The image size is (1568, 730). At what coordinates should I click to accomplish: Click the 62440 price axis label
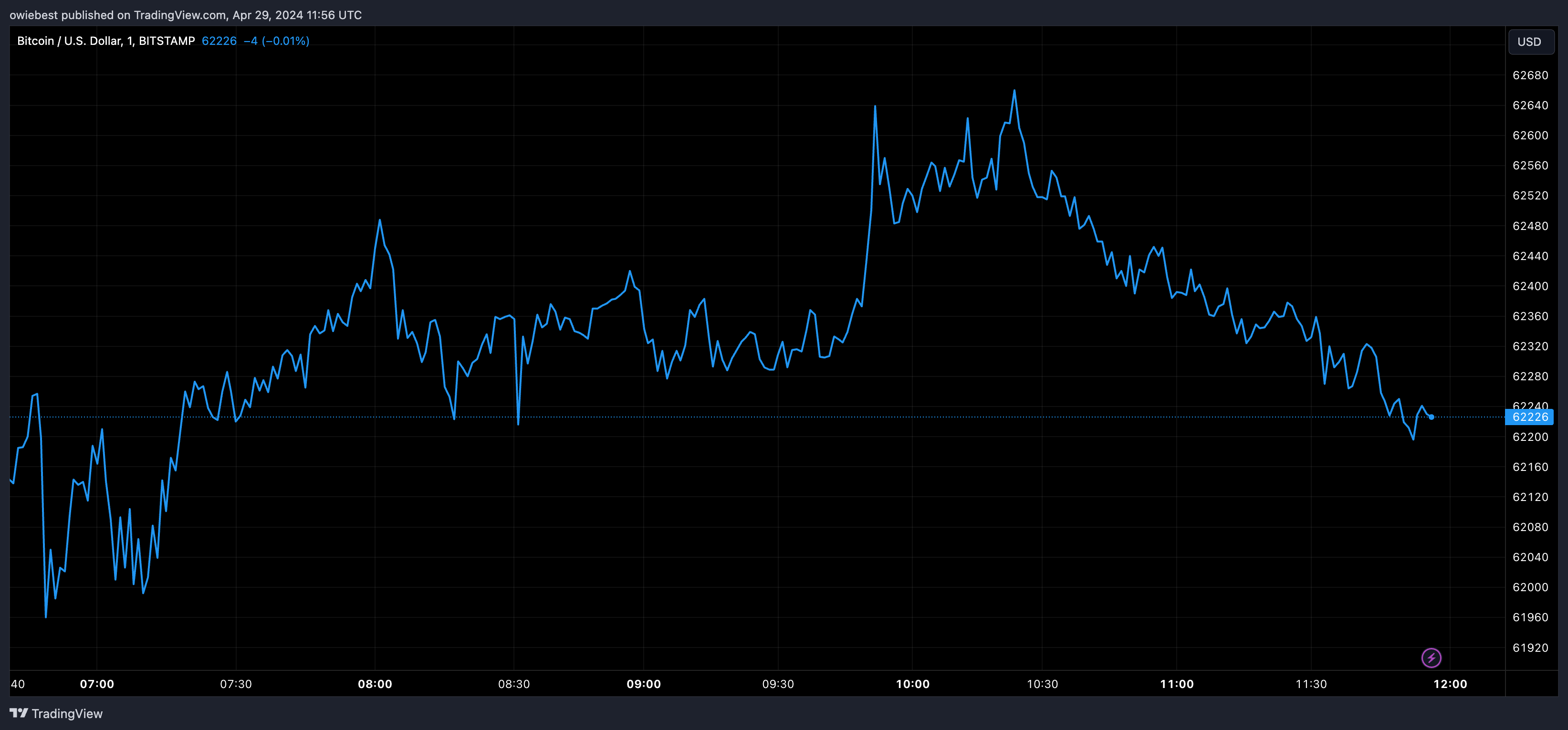1530,256
